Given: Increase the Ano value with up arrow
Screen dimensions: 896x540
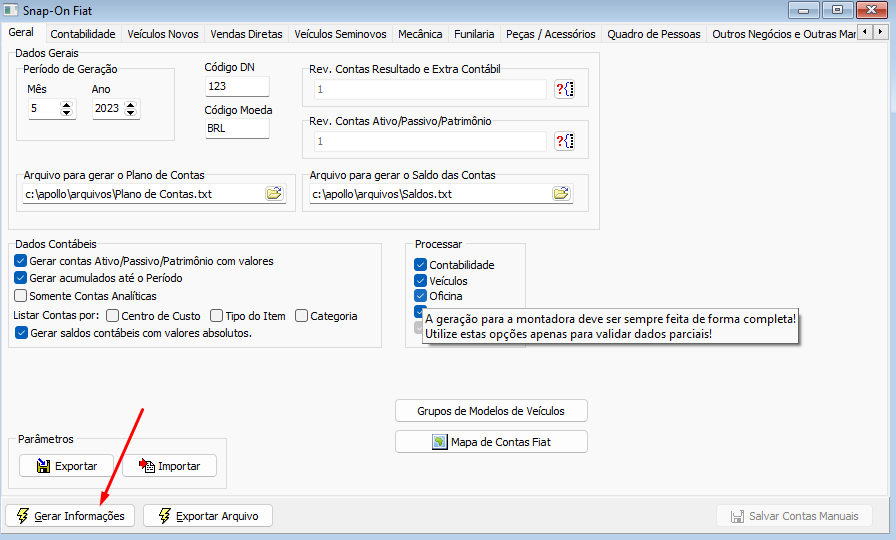Looking at the screenshot, I should click(x=131, y=105).
